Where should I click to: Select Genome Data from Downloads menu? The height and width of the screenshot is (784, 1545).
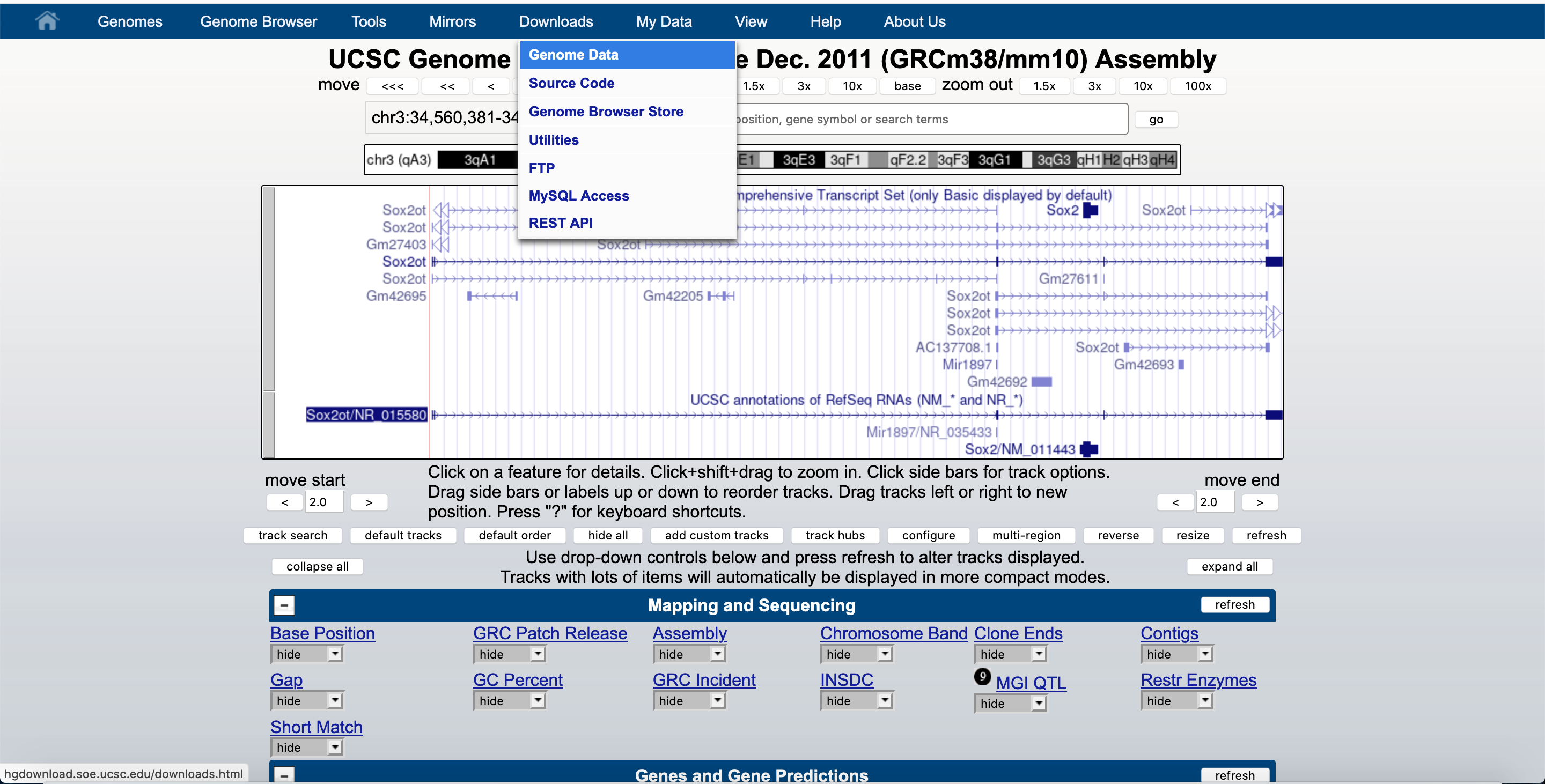(573, 55)
